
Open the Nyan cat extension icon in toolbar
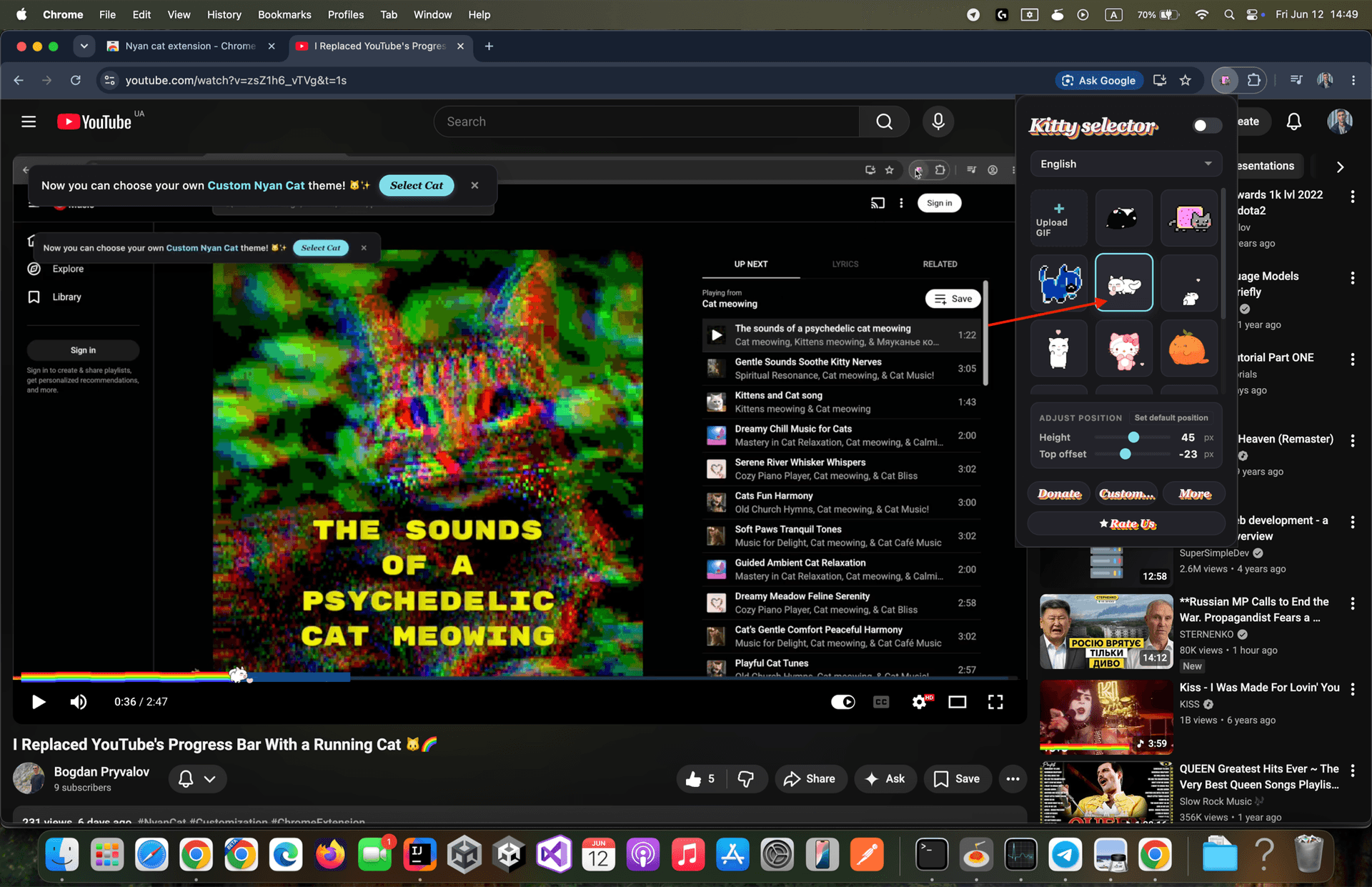click(x=1225, y=80)
